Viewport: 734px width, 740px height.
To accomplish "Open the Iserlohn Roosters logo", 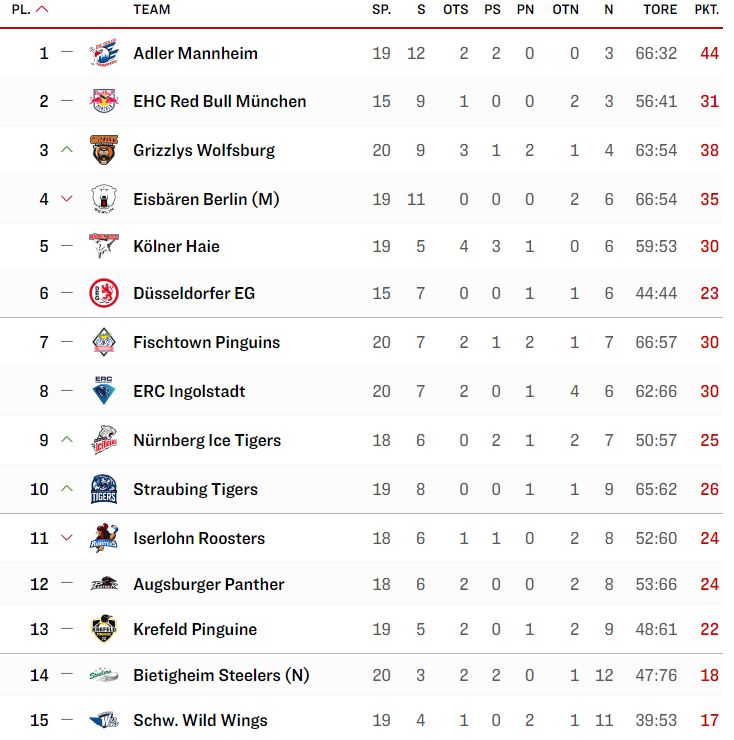I will coord(104,538).
